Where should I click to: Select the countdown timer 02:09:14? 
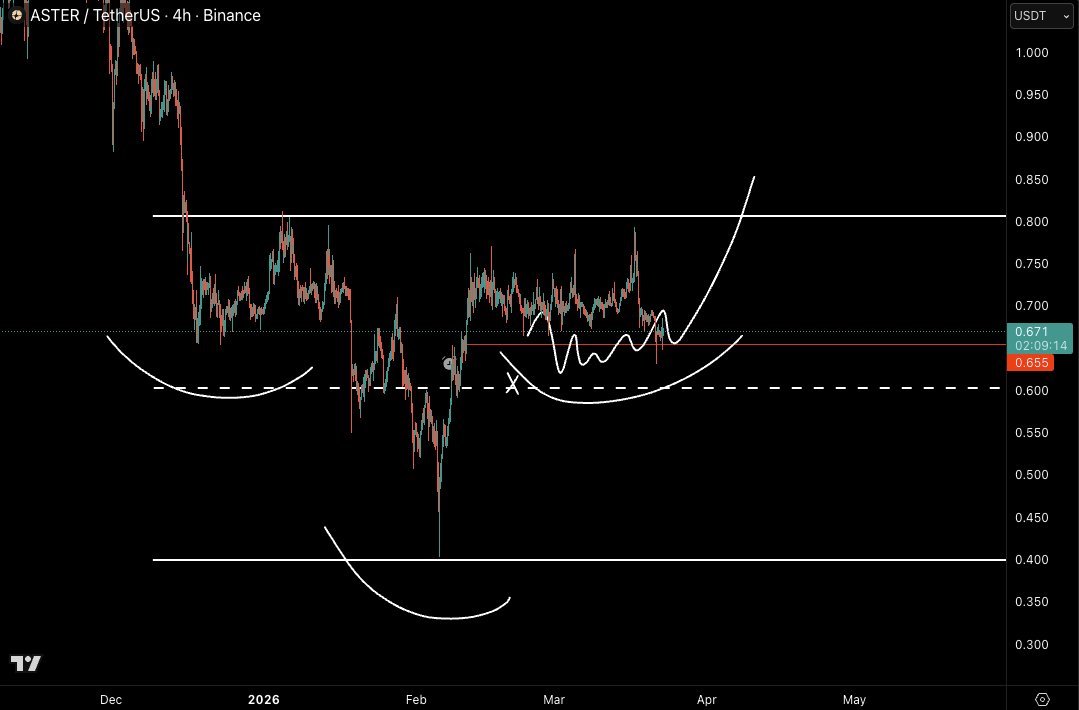tap(1040, 346)
